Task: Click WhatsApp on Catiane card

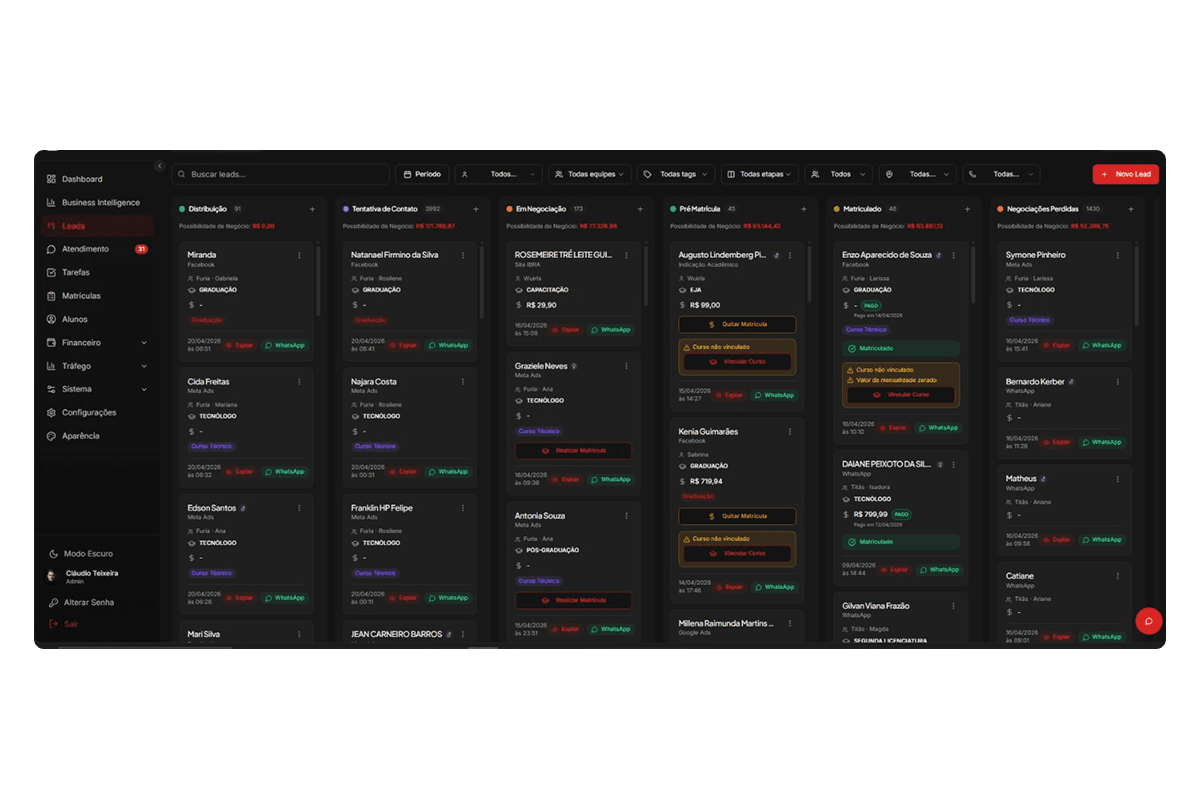Action: 1104,636
